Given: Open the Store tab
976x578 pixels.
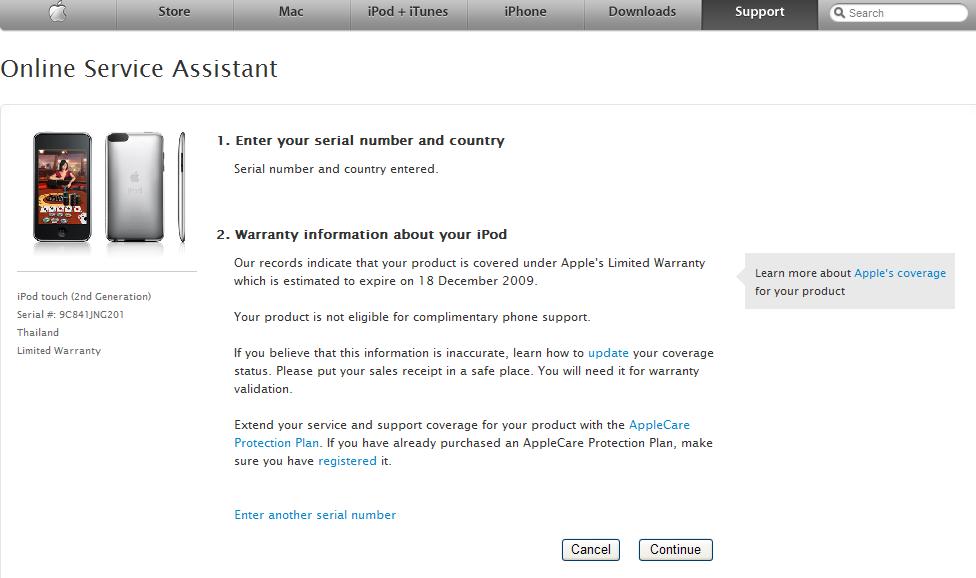Looking at the screenshot, I should pos(174,12).
